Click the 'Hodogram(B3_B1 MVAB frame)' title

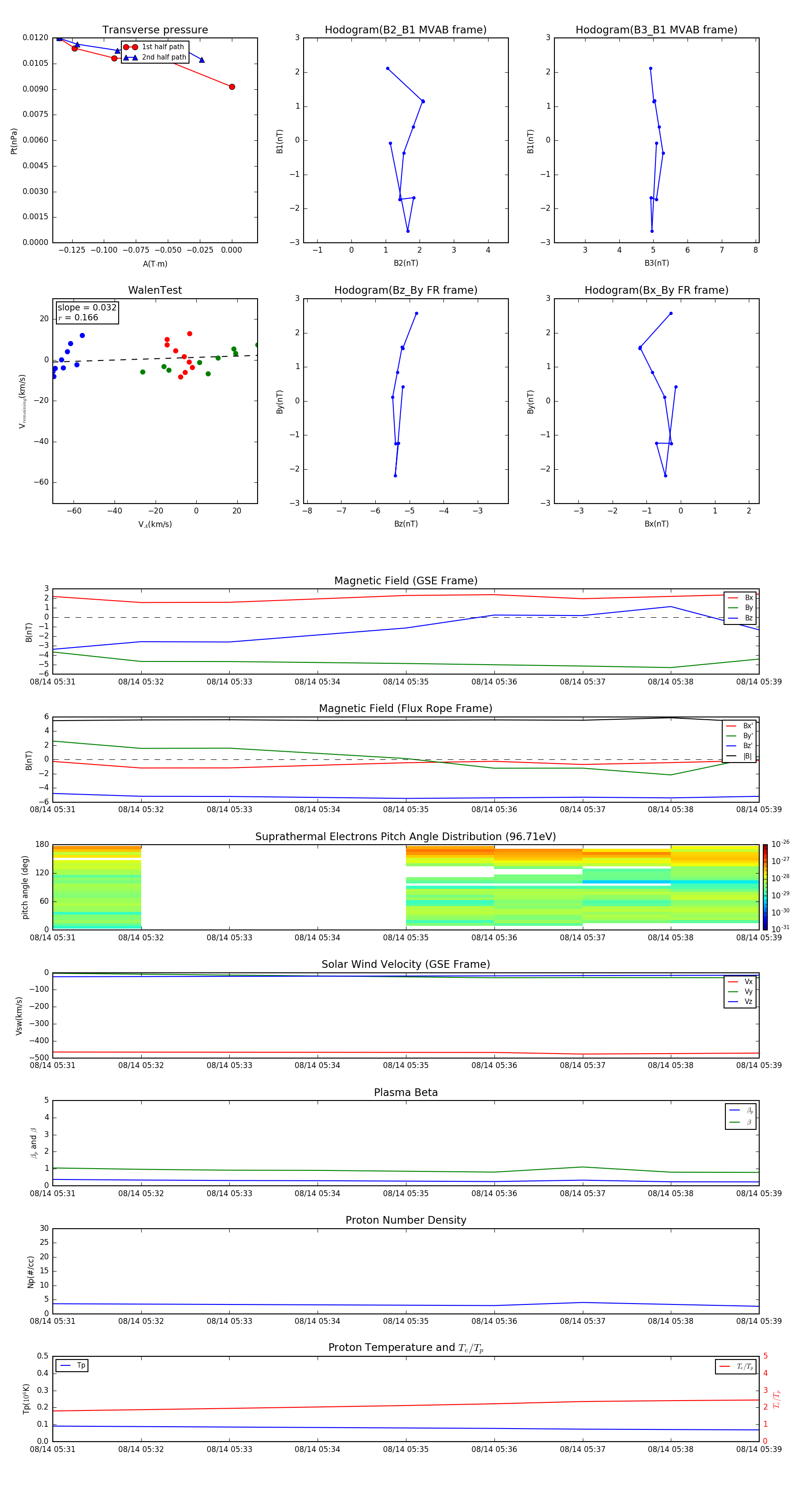pyautogui.click(x=656, y=29)
